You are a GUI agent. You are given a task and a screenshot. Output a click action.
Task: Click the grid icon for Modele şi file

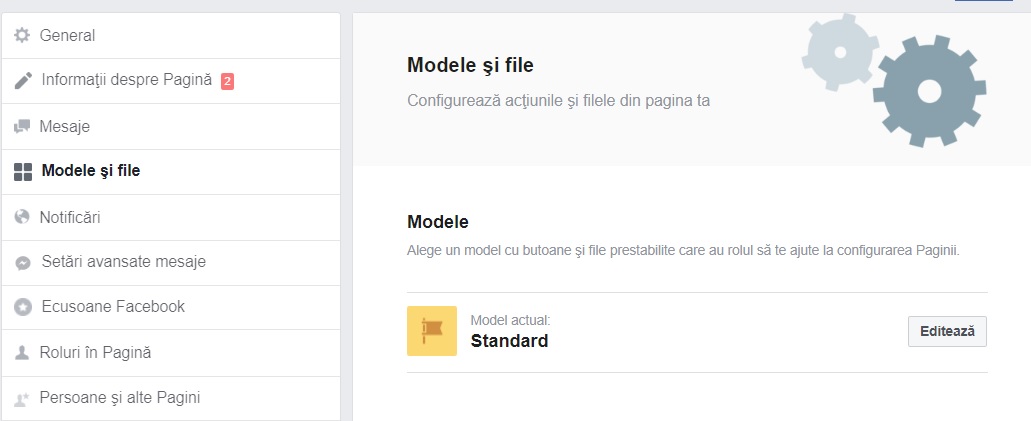23,172
